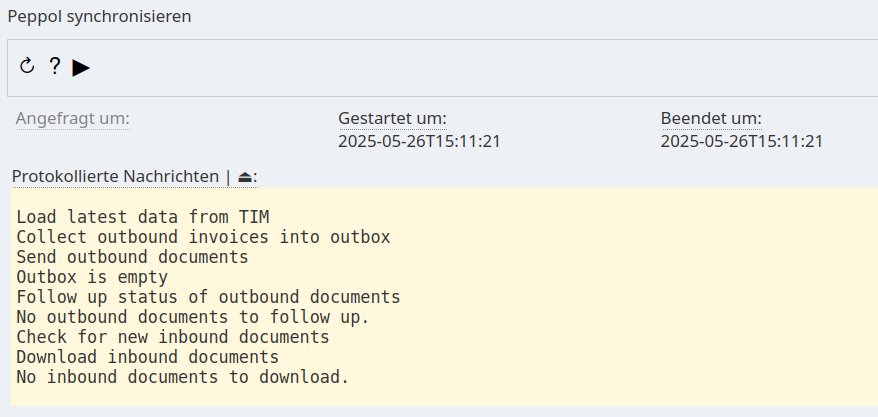878x417 pixels.
Task: Click the 'Beendet um:' field label
Action: click(x=711, y=119)
